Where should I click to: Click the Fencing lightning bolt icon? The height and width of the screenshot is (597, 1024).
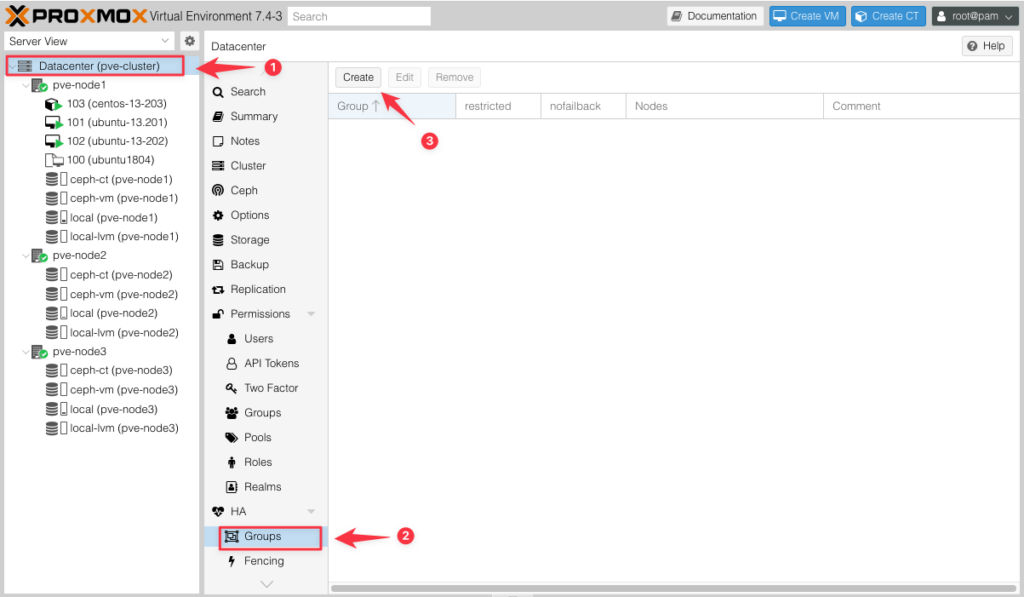(x=231, y=561)
